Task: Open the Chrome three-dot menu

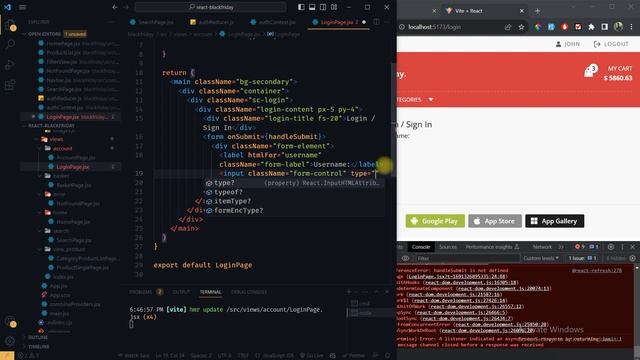Action: click(x=631, y=27)
